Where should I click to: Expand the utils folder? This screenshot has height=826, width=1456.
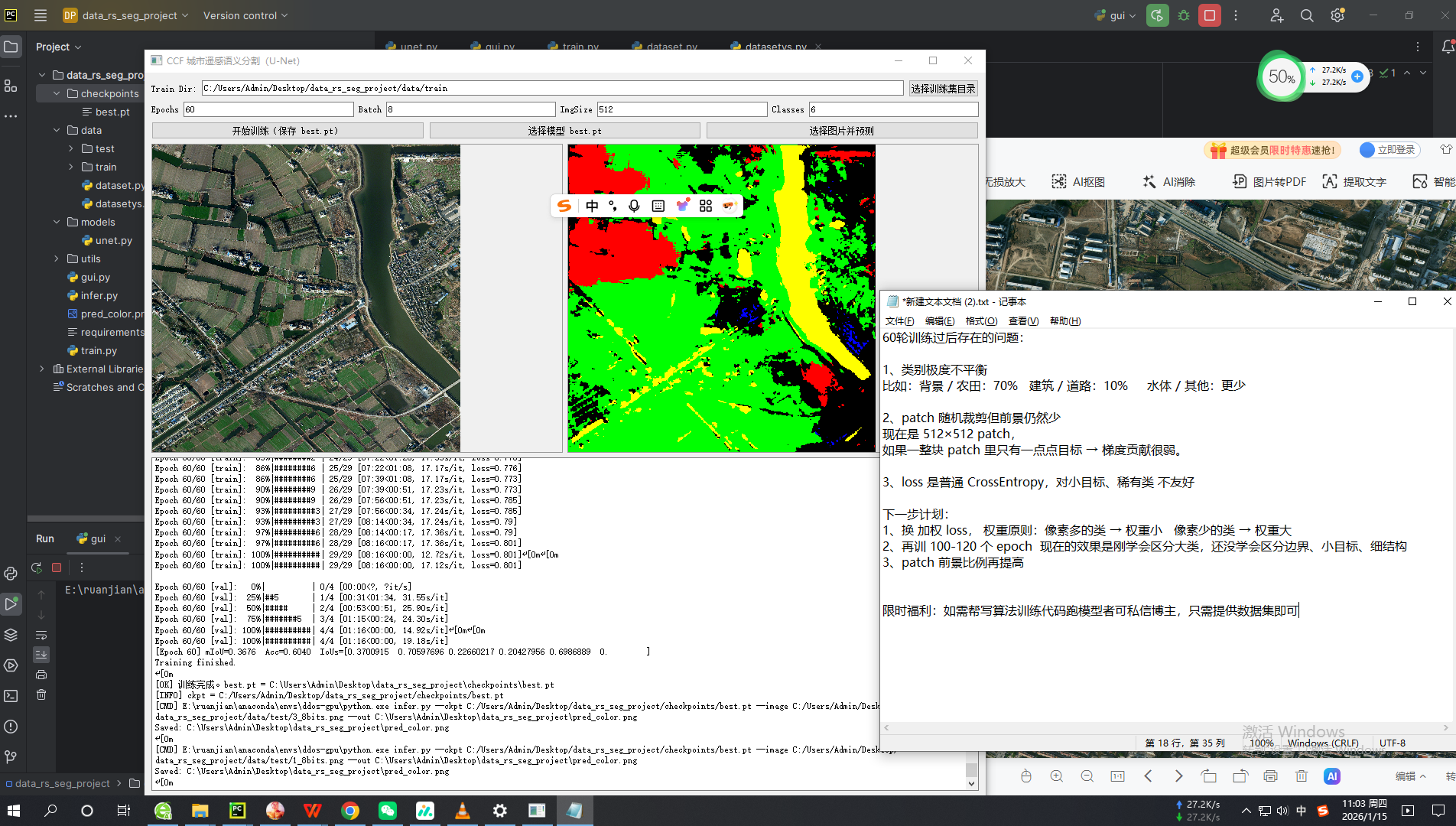(57, 259)
